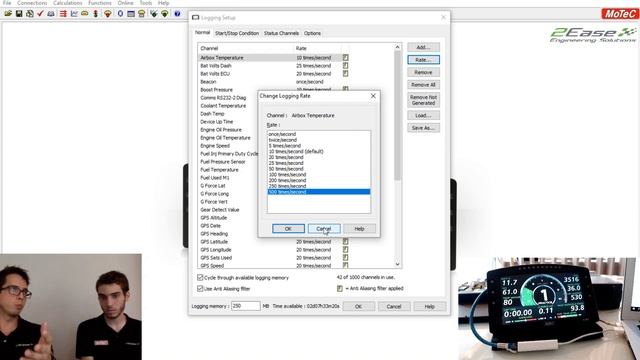Select 100 times/second rate
This screenshot has height=360, width=640.
coord(319,174)
